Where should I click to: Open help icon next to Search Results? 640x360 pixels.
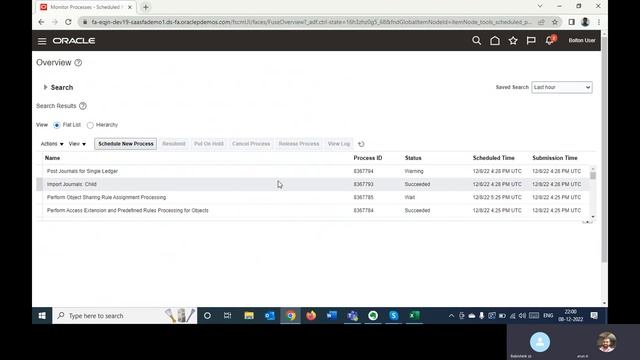click(x=83, y=106)
